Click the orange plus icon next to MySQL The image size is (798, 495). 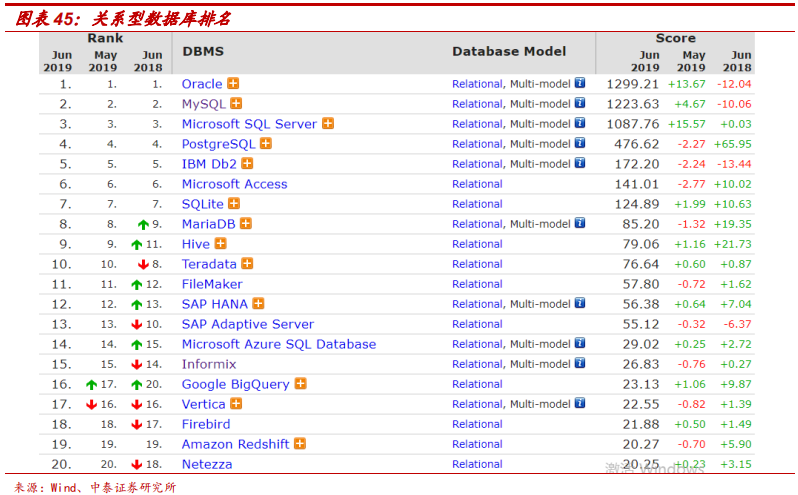(236, 103)
